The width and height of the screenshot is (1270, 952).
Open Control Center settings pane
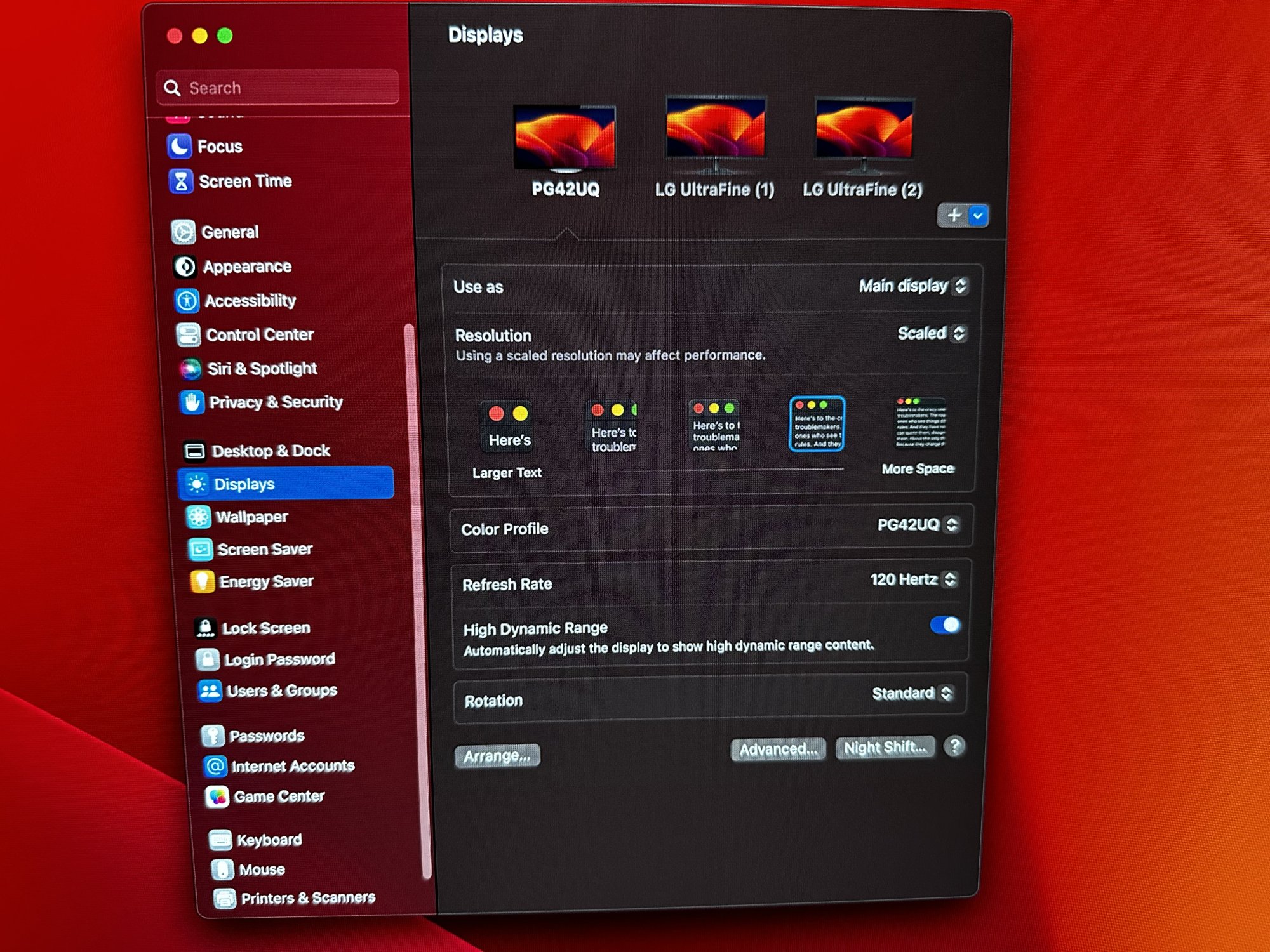tap(259, 335)
